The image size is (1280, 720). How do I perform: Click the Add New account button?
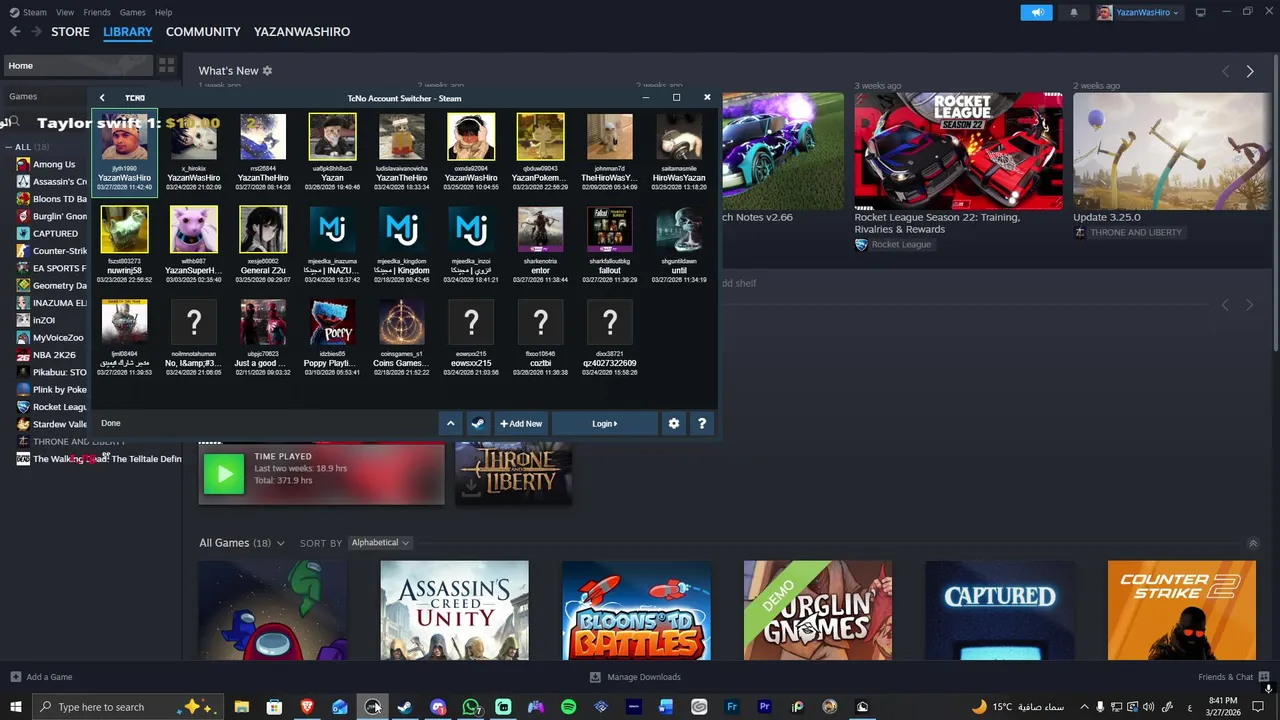click(521, 423)
